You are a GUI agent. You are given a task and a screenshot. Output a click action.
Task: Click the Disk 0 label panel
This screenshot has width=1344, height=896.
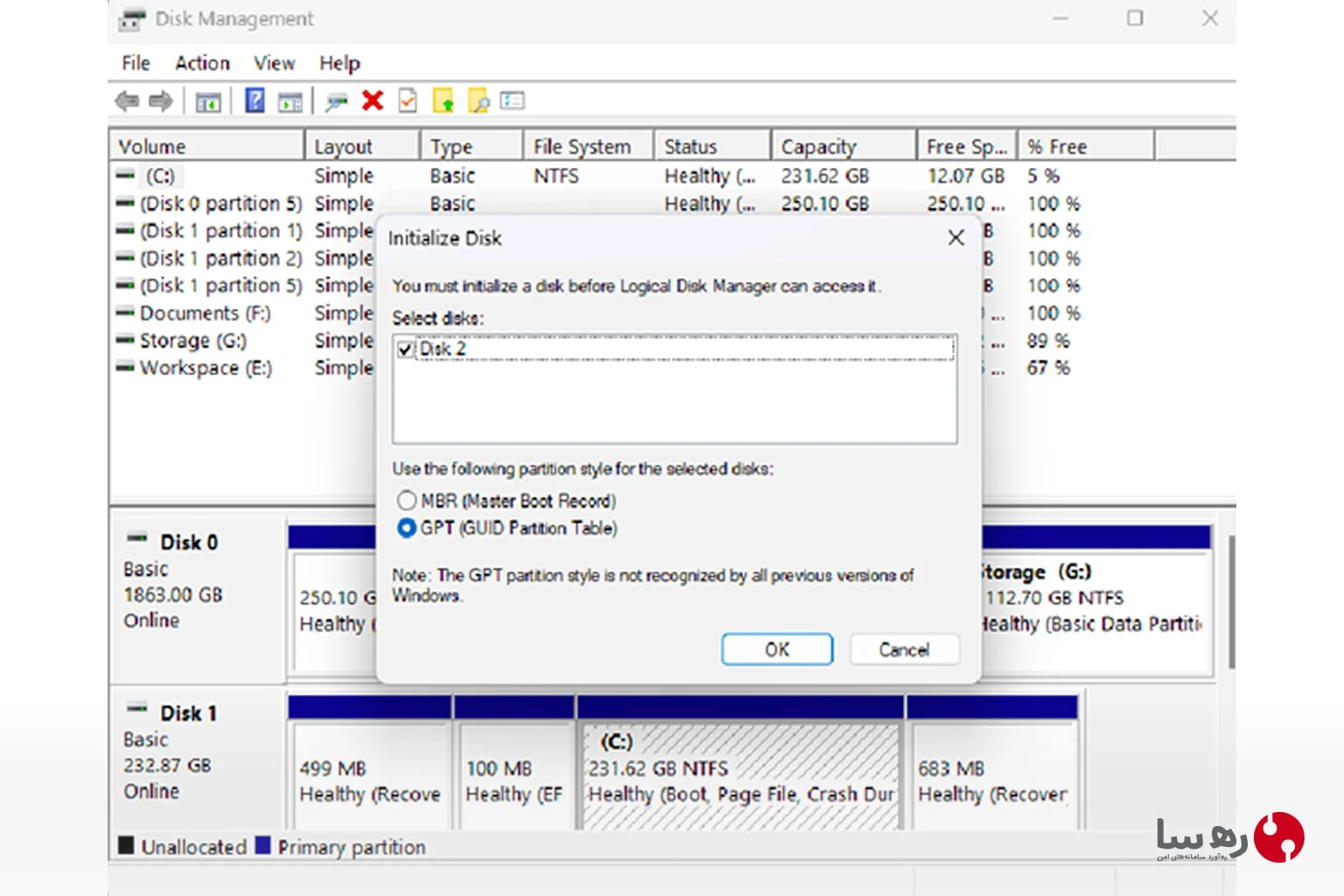197,598
